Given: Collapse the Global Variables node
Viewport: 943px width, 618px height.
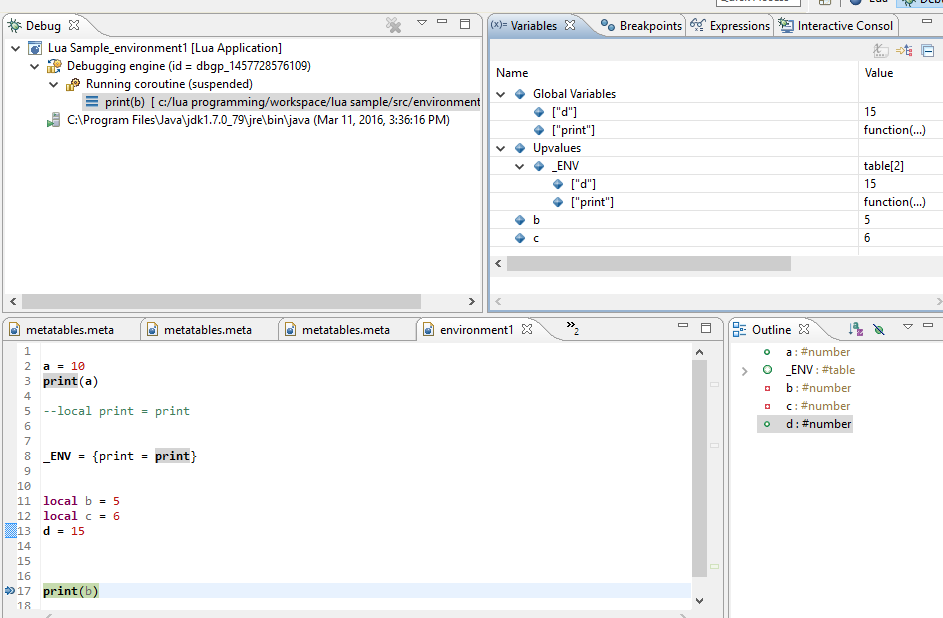Looking at the screenshot, I should point(500,94).
